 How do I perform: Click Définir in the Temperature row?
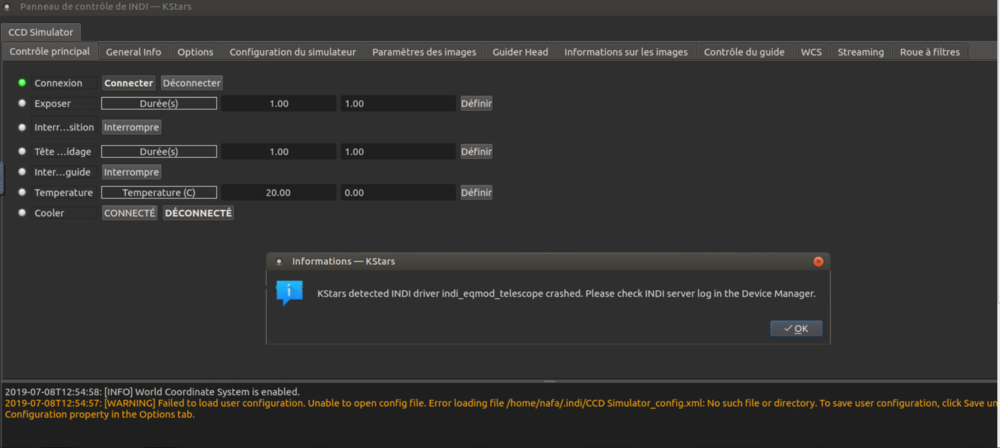(x=476, y=192)
